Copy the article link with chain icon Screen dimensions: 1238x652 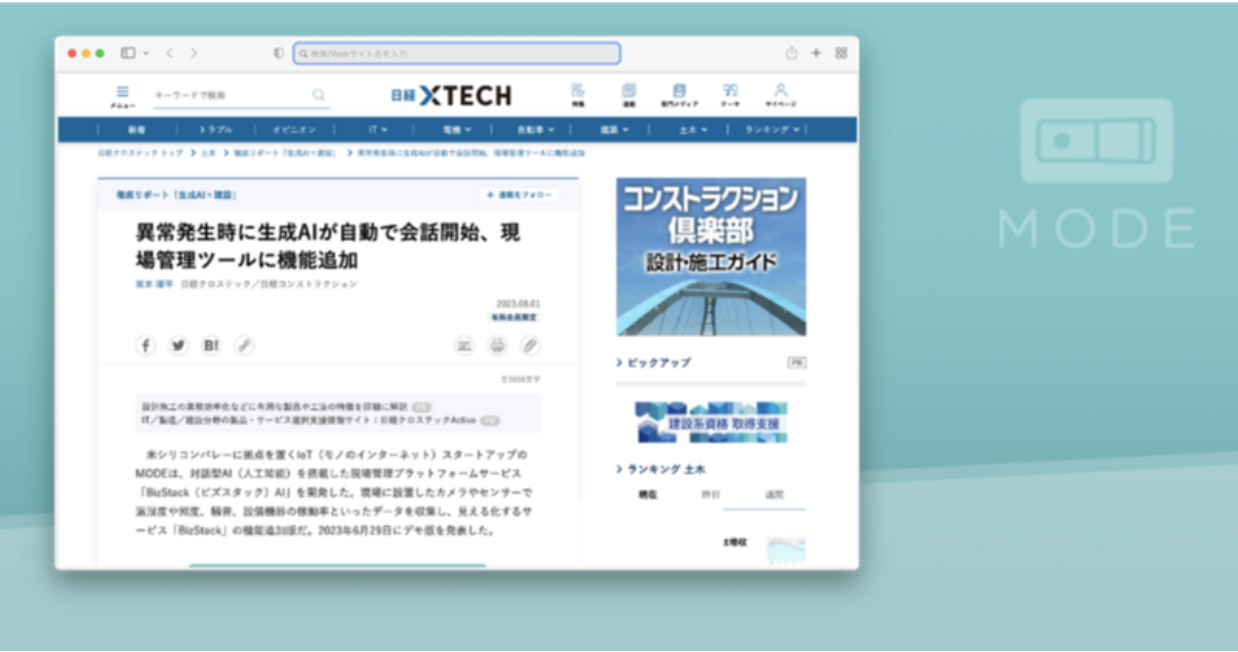[244, 345]
